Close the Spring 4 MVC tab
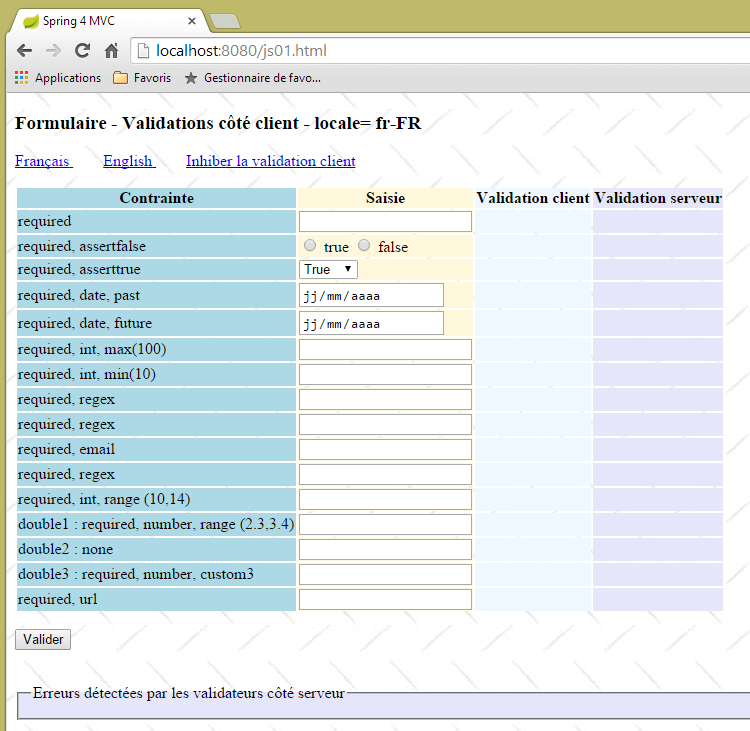Image resolution: width=750 pixels, height=731 pixels. pos(190,20)
